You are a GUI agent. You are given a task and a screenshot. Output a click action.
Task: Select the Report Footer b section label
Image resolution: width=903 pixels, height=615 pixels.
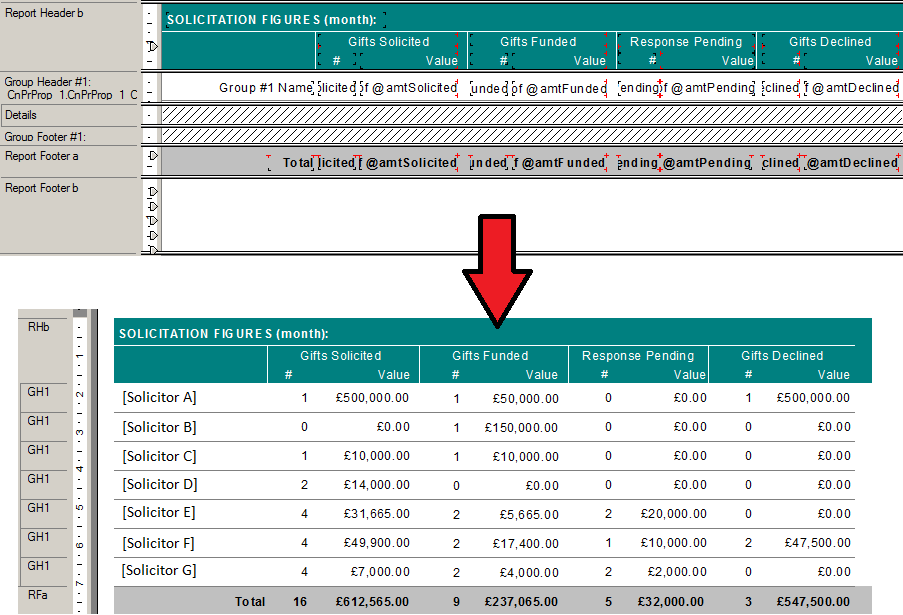41,188
